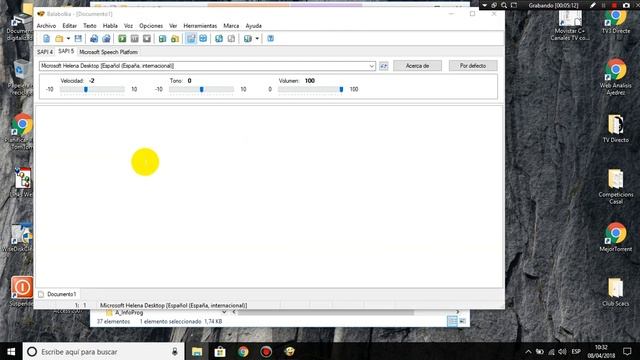This screenshot has width=640, height=360.
Task: Pause the screen recording
Action: click(603, 5)
